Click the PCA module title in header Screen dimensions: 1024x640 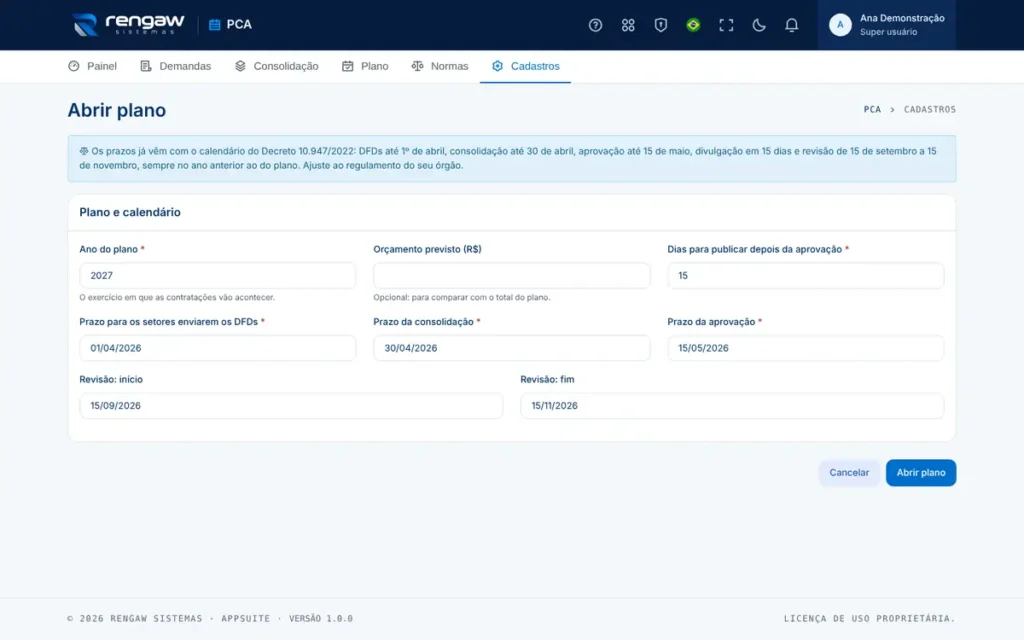pyautogui.click(x=239, y=25)
